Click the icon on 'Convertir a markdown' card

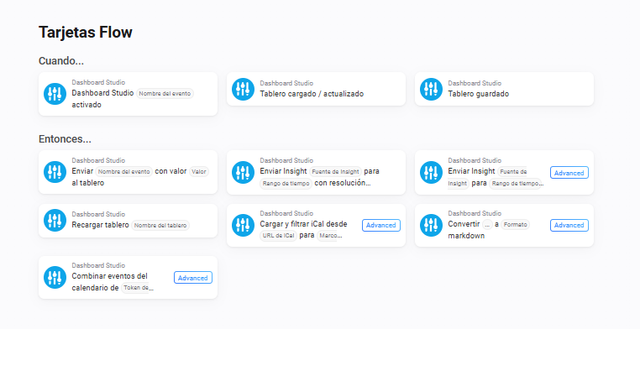coord(431,225)
